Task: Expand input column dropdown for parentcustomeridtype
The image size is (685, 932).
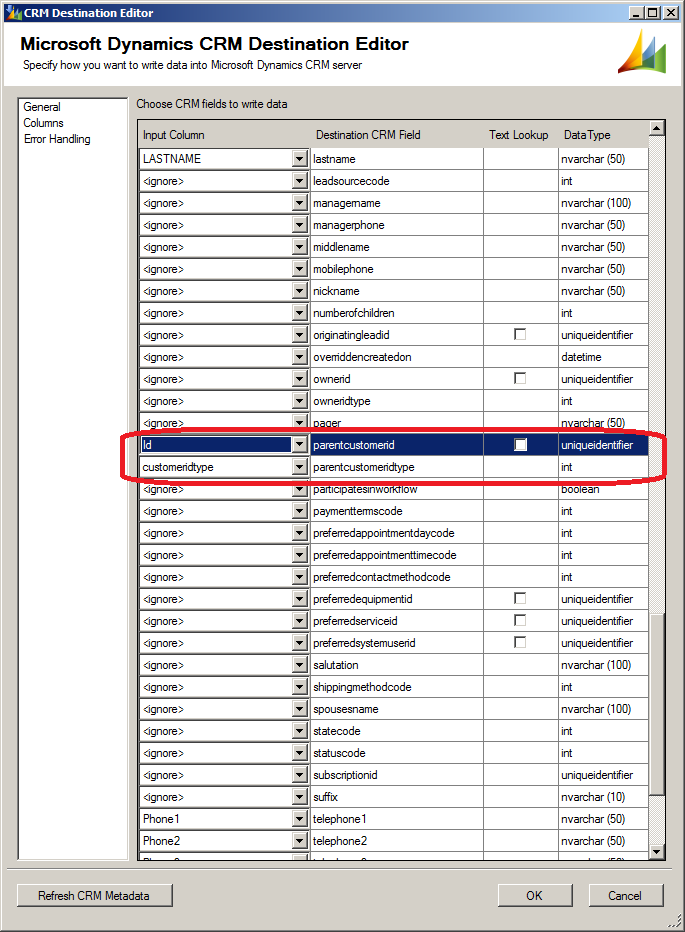Action: 300,467
